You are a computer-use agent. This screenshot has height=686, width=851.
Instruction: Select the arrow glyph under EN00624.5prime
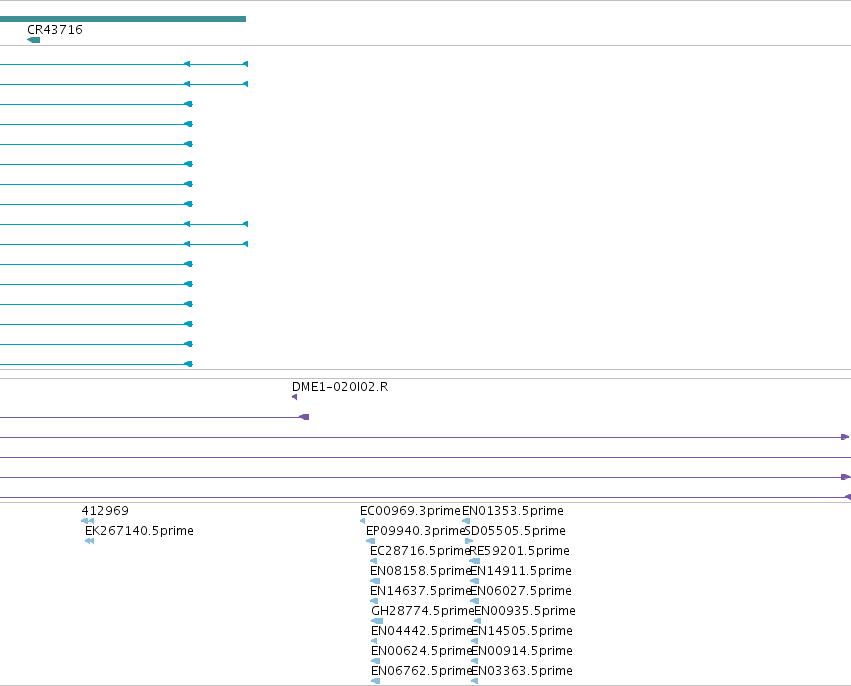tap(375, 662)
